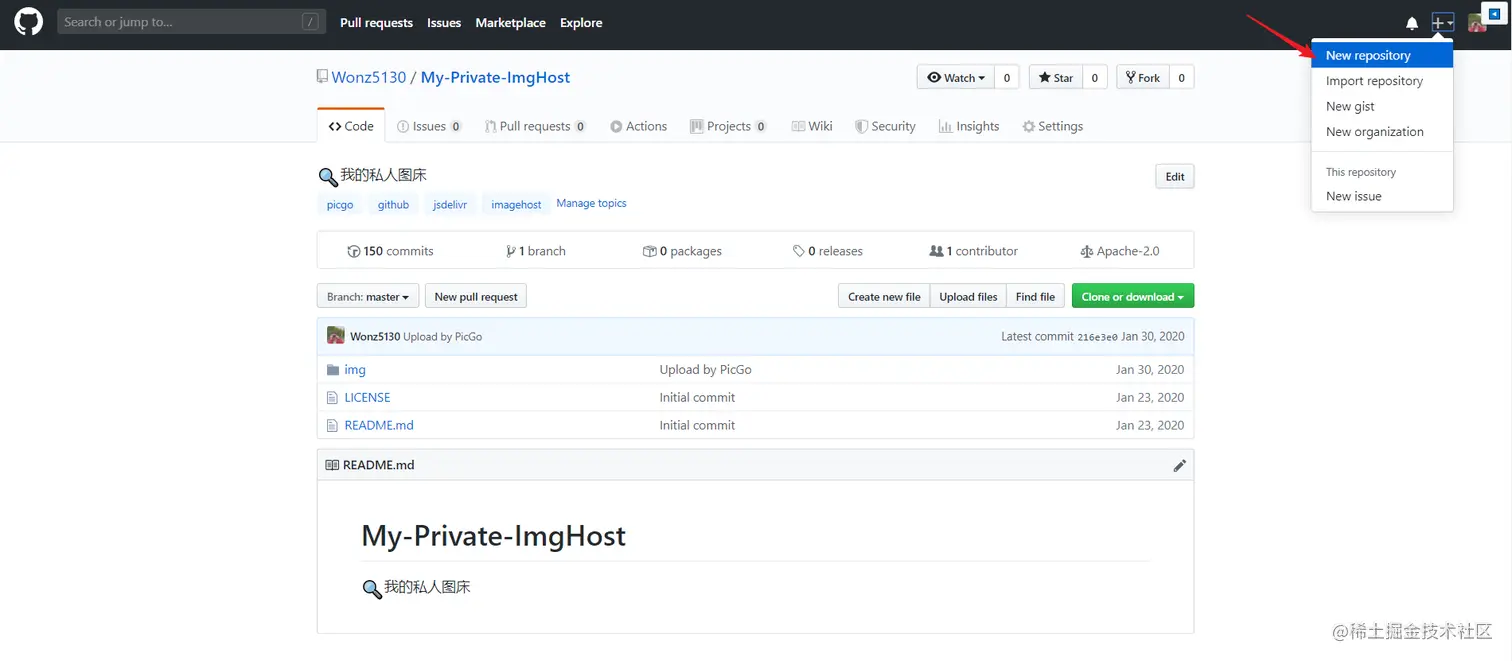Open the My-Private-ImgHost repository link
Screen dimensions: 1512x661
[x=495, y=77]
